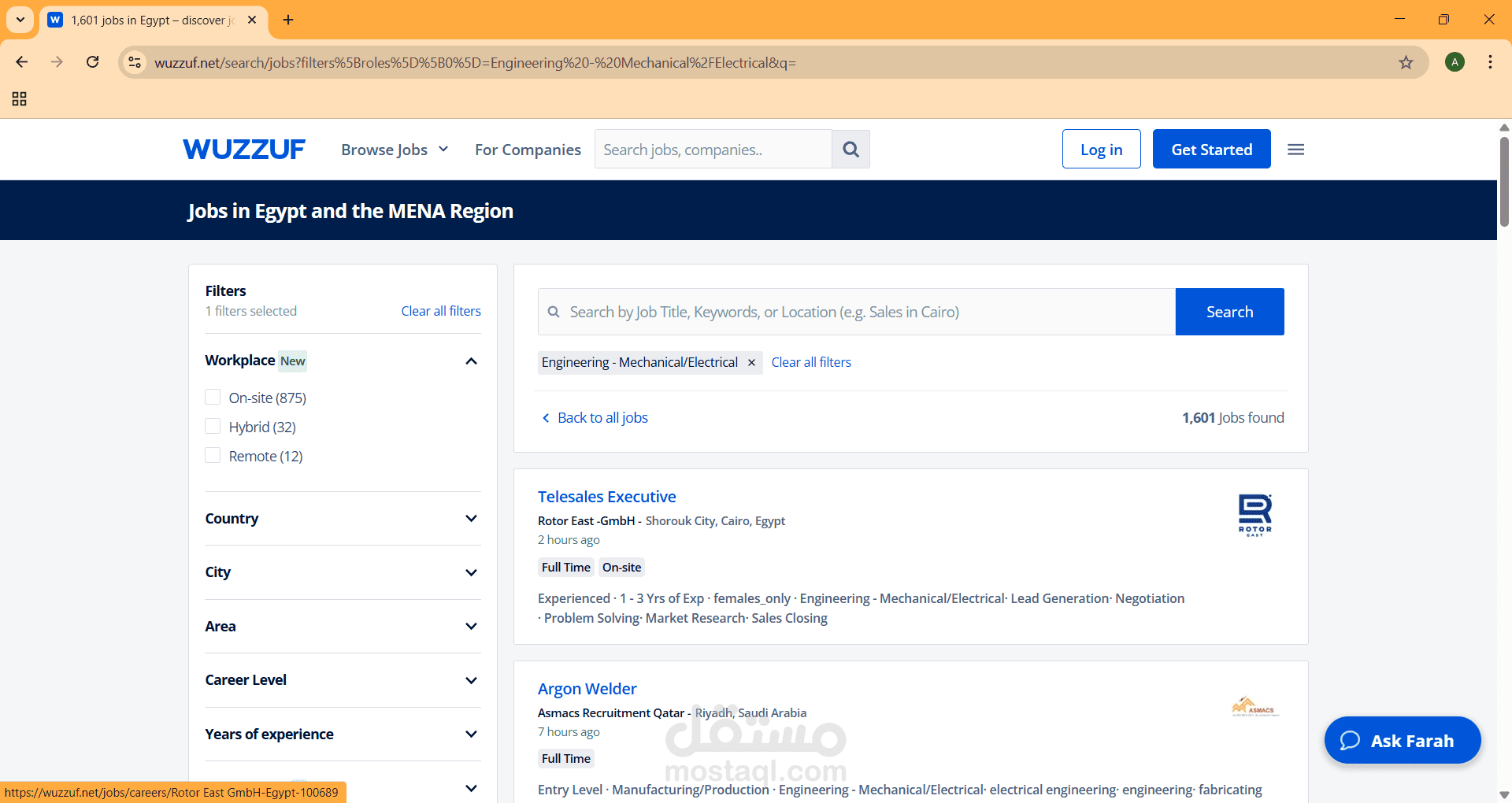
Task: Expand the Area filter
Action: [471, 627]
